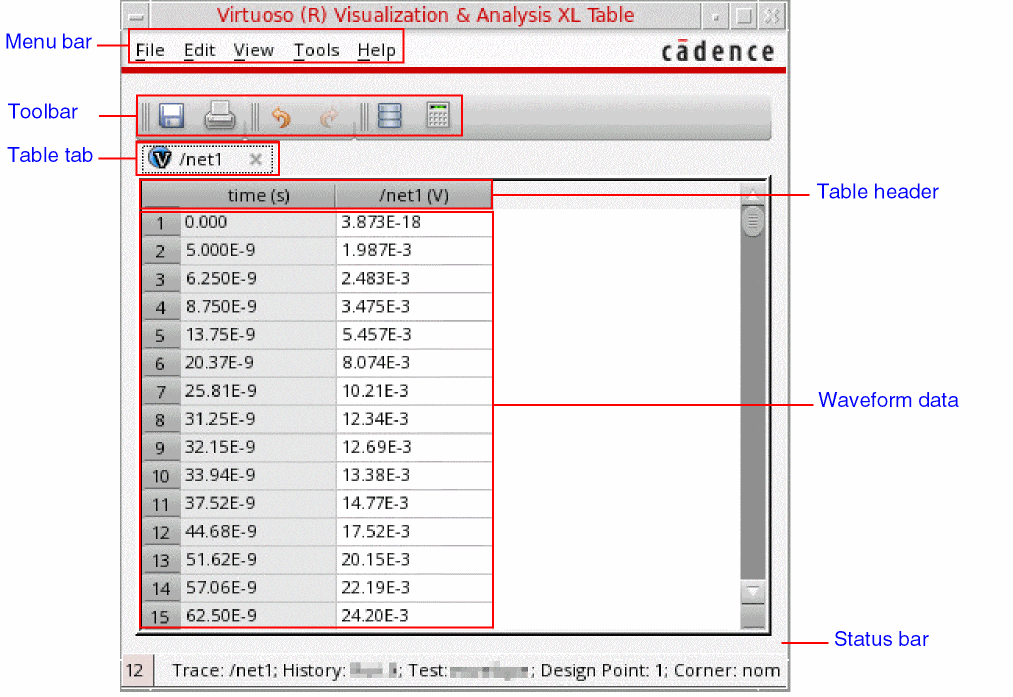1013x697 pixels.
Task: Select the /net1 table tab
Action: (x=207, y=159)
